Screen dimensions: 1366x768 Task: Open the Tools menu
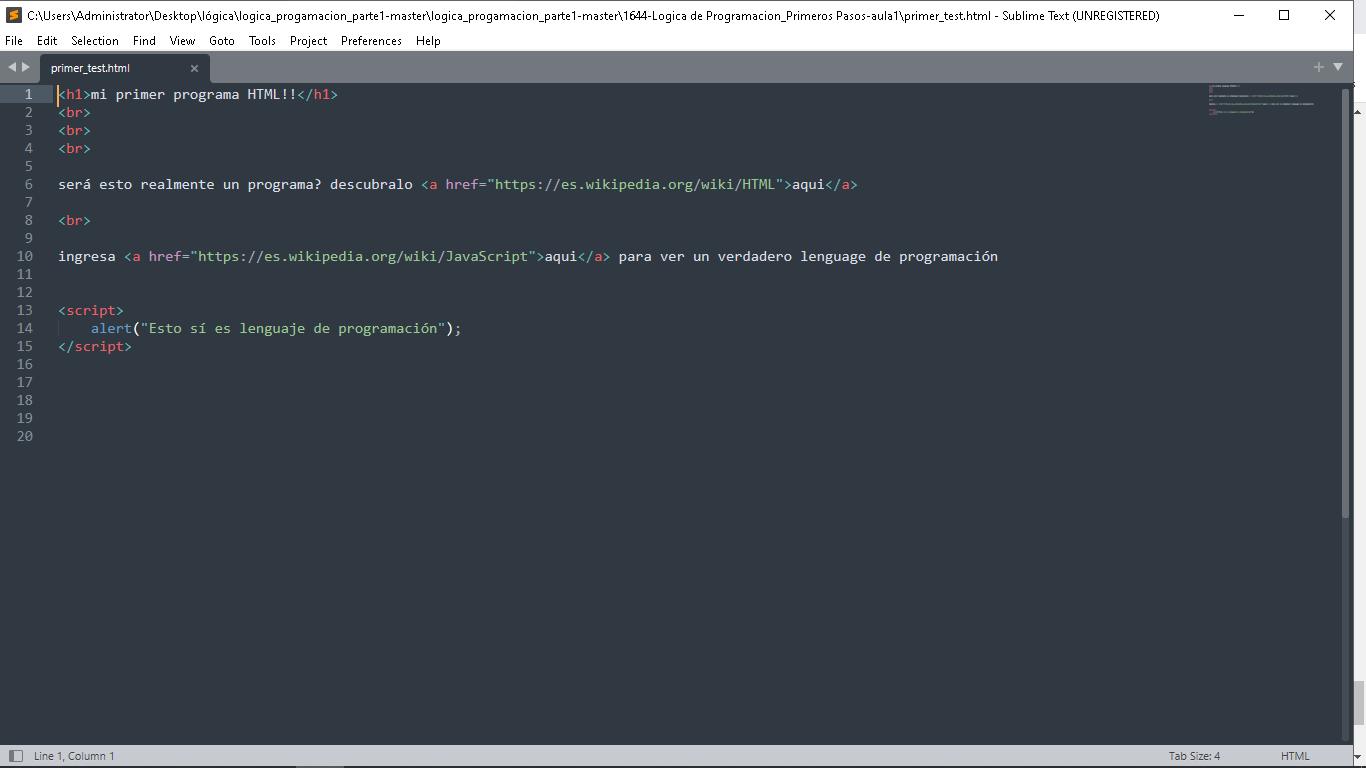(262, 41)
